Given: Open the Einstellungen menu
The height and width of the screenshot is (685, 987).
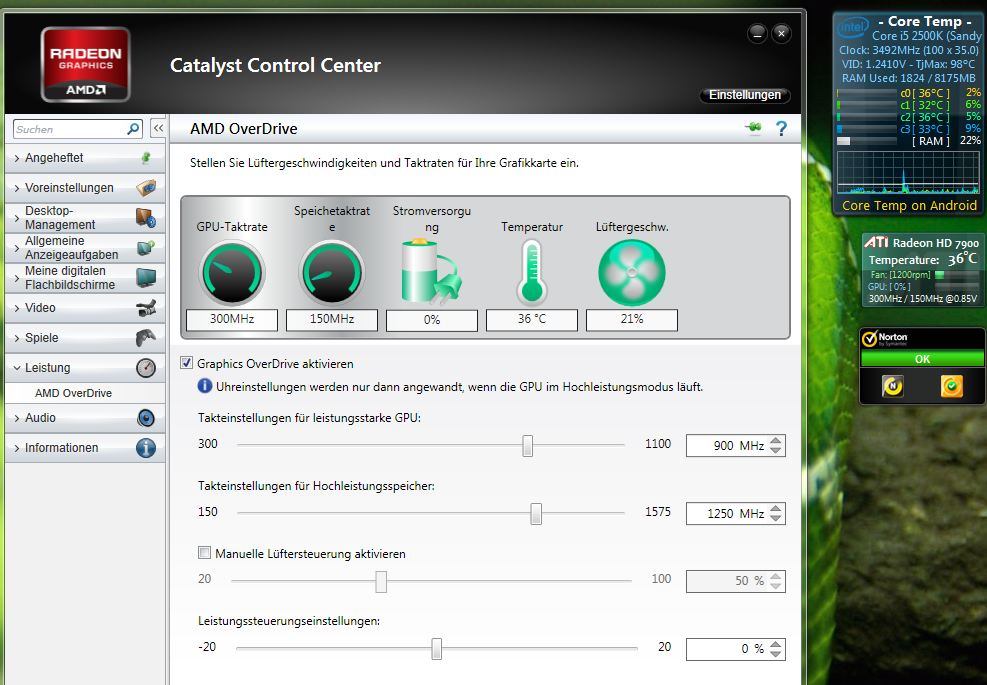Looking at the screenshot, I should 745,94.
